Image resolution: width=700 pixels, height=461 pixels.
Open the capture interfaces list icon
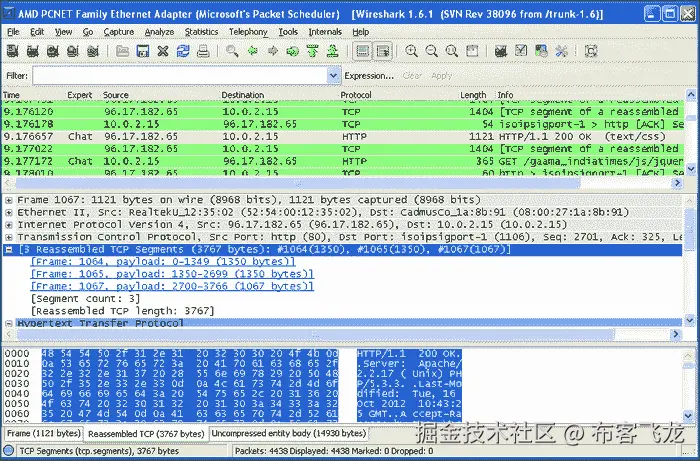point(12,51)
